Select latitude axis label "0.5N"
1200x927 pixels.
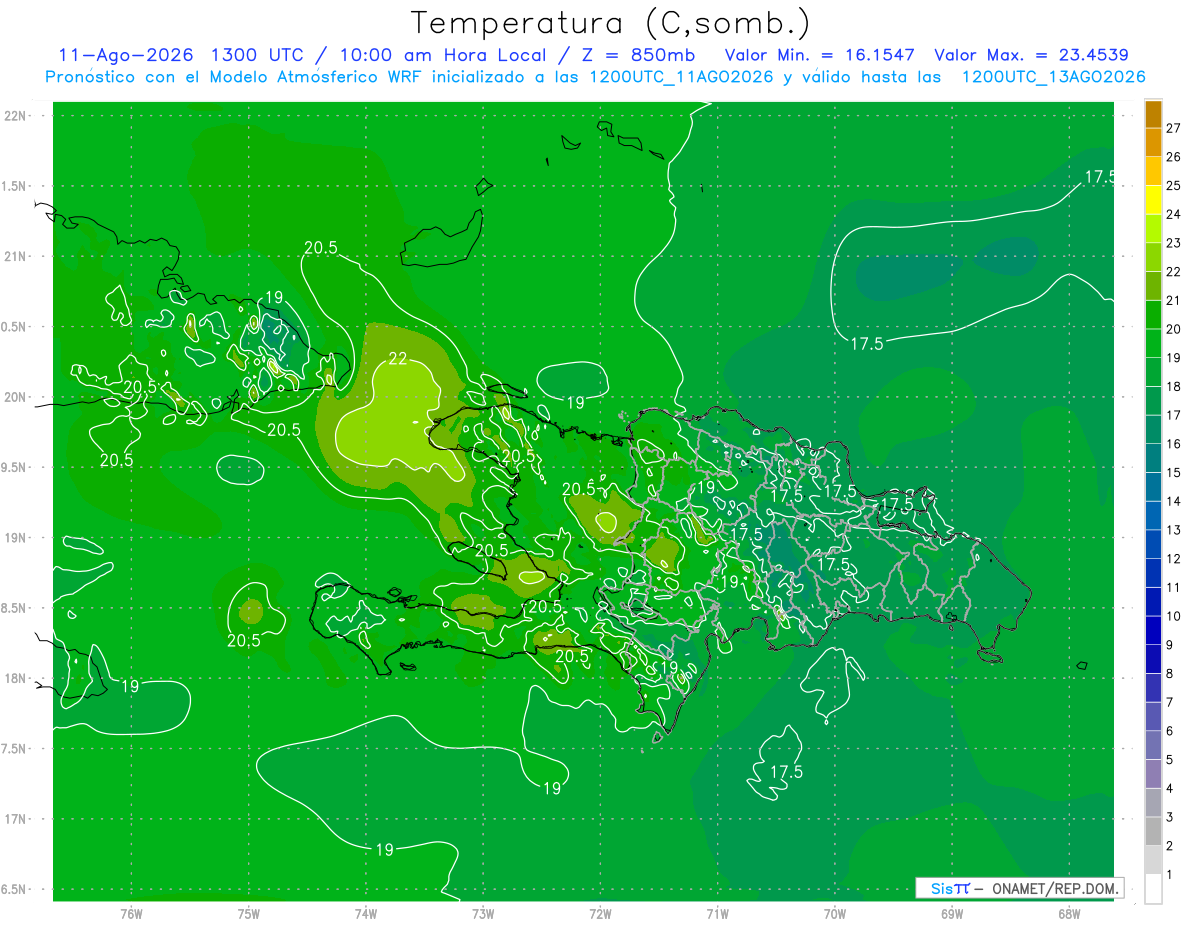pos(16,327)
